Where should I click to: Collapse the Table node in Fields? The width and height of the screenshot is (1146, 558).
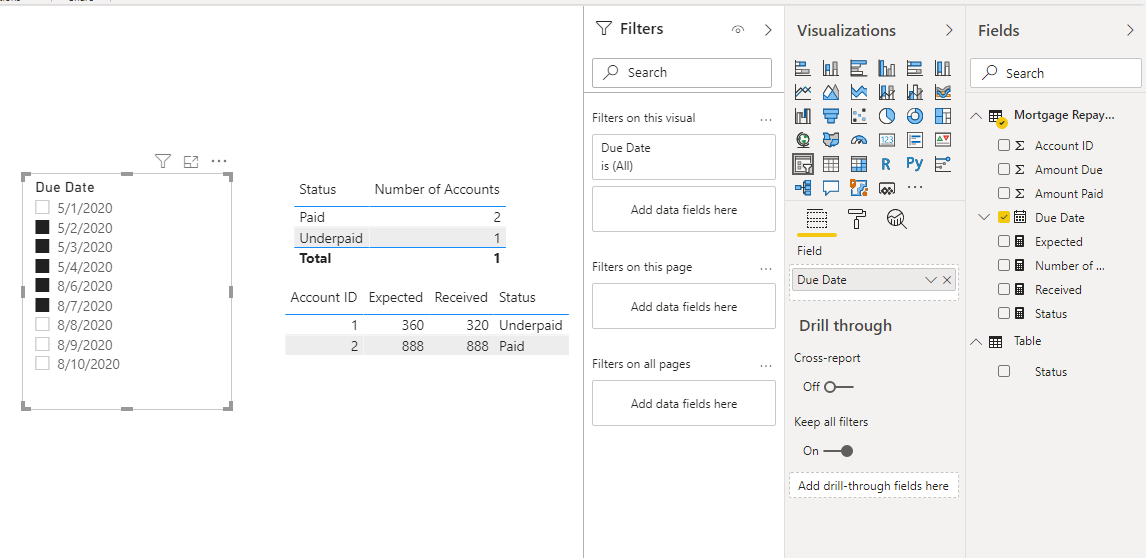[x=976, y=341]
